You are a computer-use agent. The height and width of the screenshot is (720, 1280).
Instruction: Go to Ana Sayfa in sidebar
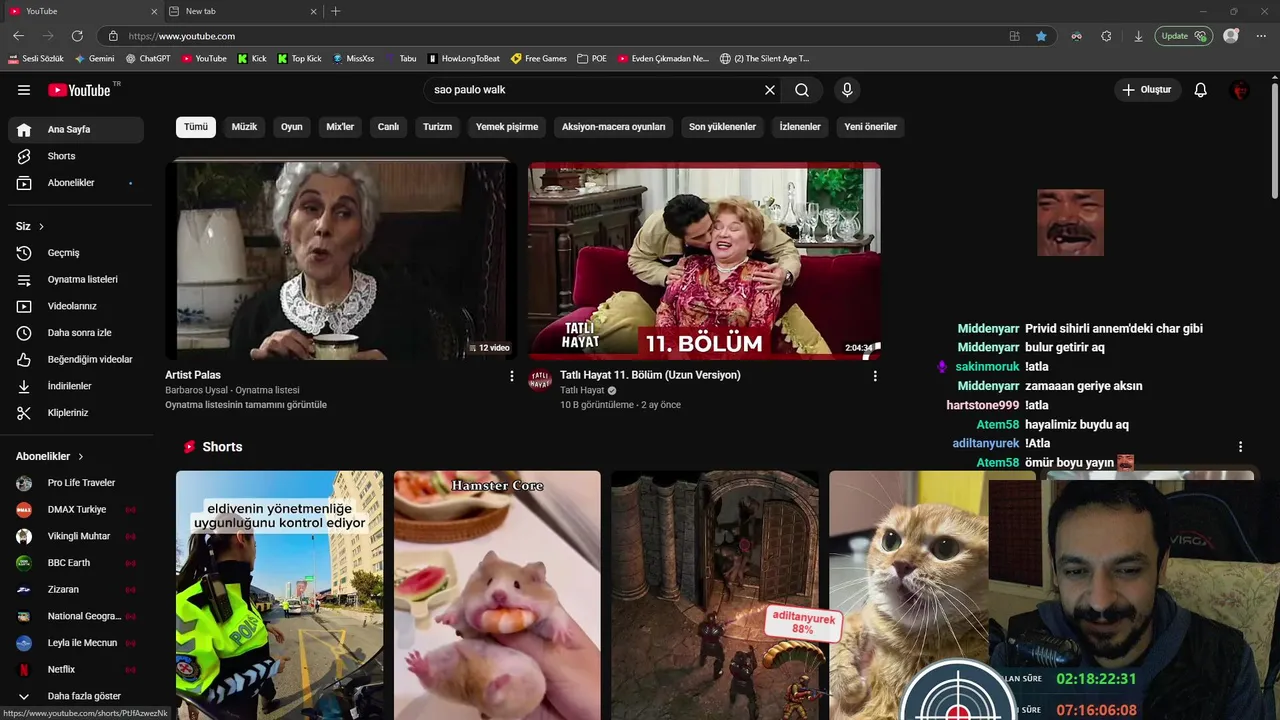coord(76,129)
